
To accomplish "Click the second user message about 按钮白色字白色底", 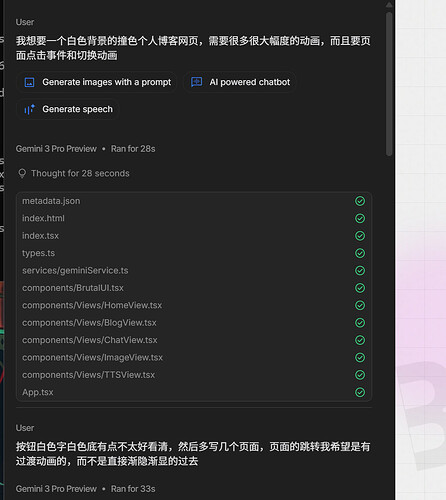I will [x=193, y=454].
